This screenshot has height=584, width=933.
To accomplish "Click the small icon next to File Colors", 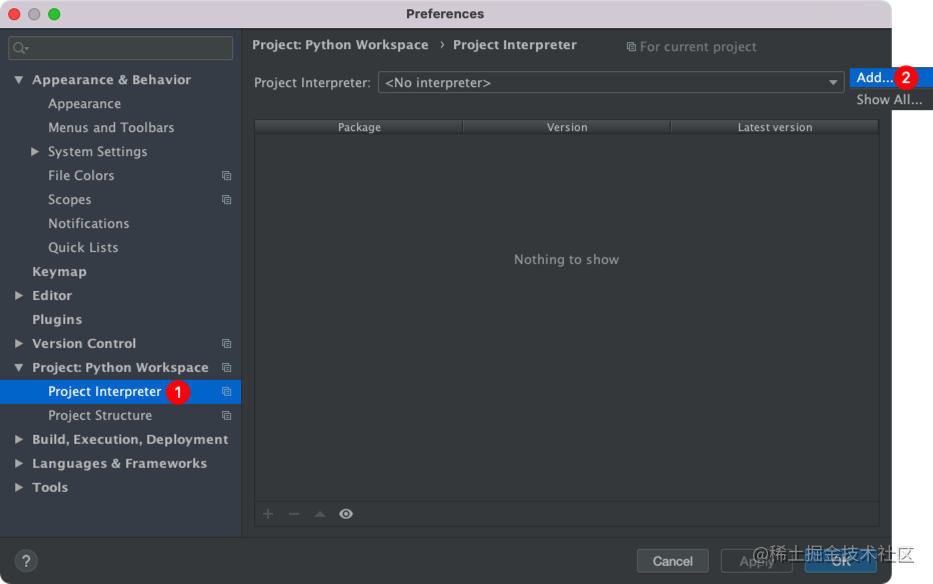I will point(227,175).
